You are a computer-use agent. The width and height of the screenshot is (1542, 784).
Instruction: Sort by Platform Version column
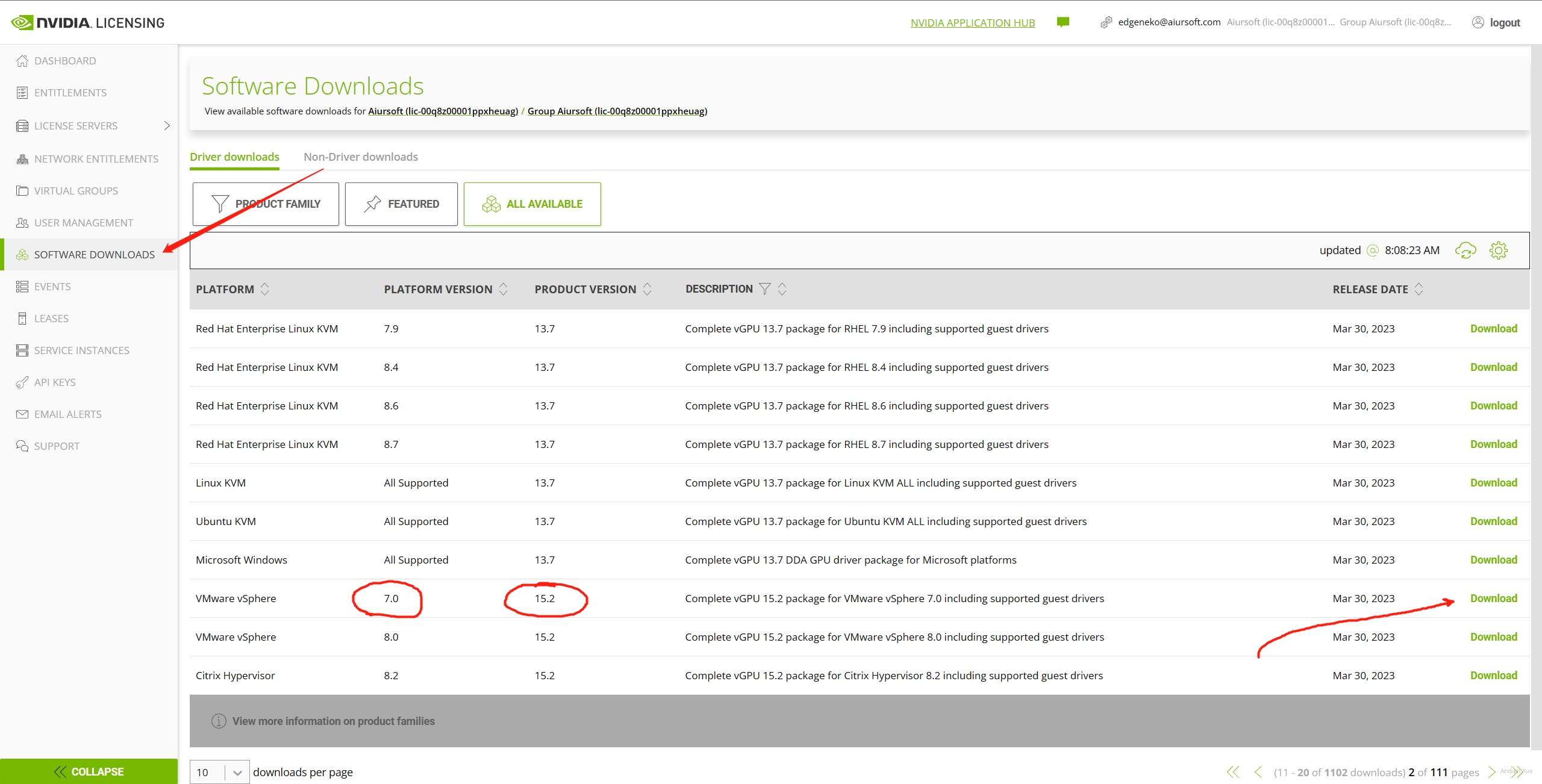503,289
